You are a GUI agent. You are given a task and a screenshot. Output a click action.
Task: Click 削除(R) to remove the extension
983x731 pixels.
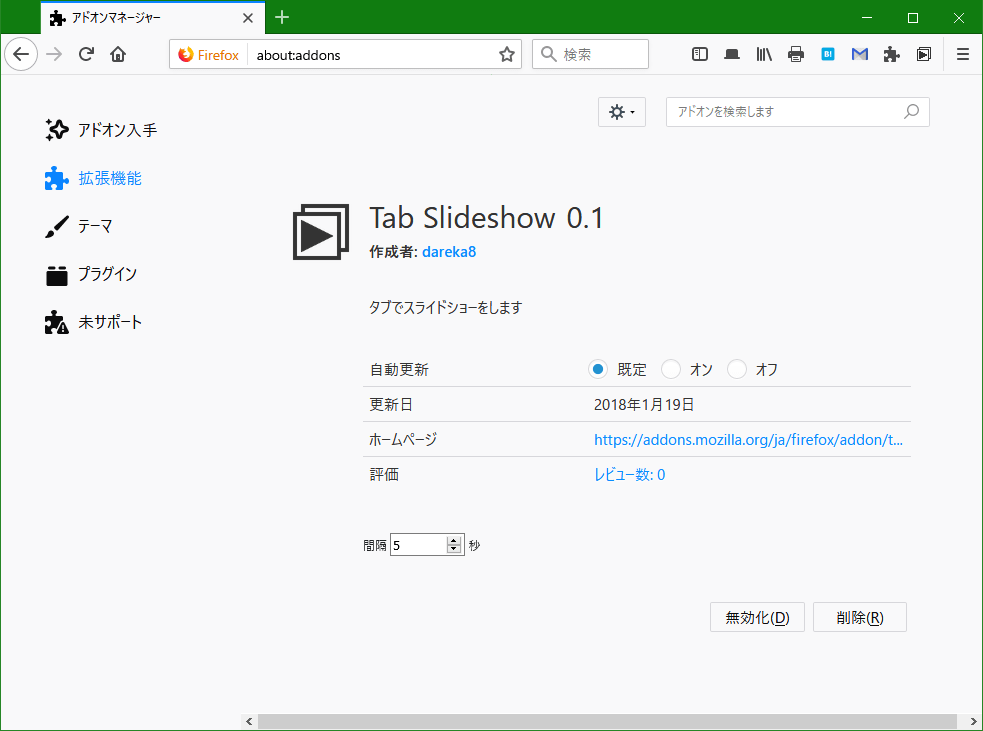click(x=859, y=618)
